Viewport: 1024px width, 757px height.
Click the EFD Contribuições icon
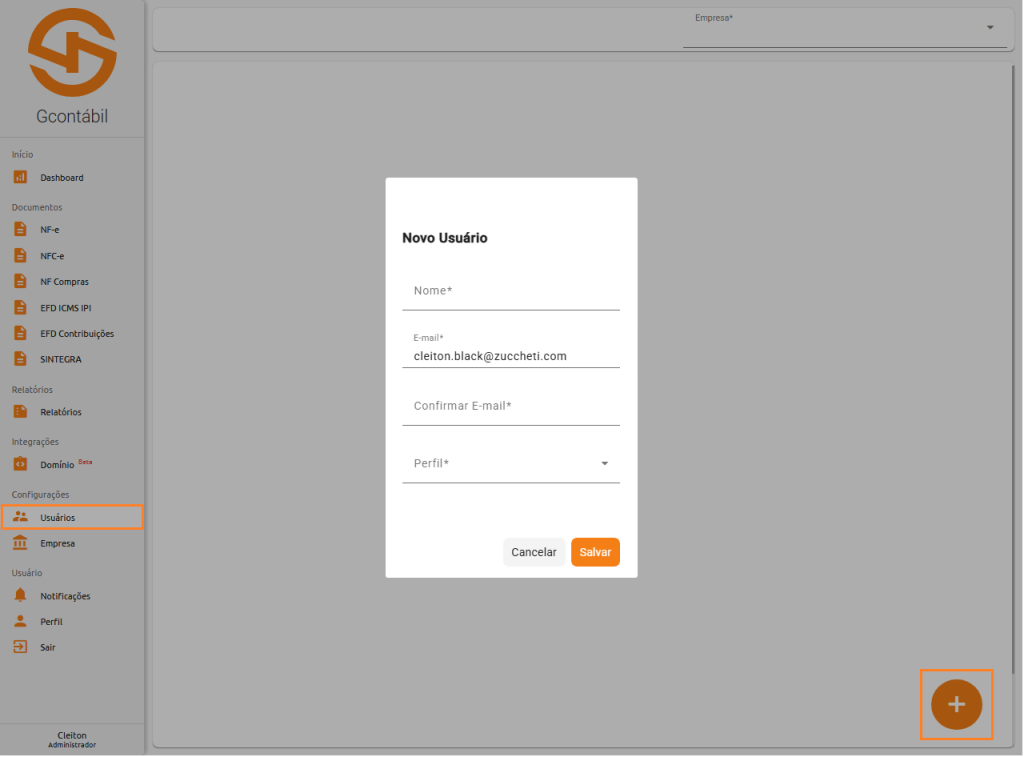coord(20,333)
